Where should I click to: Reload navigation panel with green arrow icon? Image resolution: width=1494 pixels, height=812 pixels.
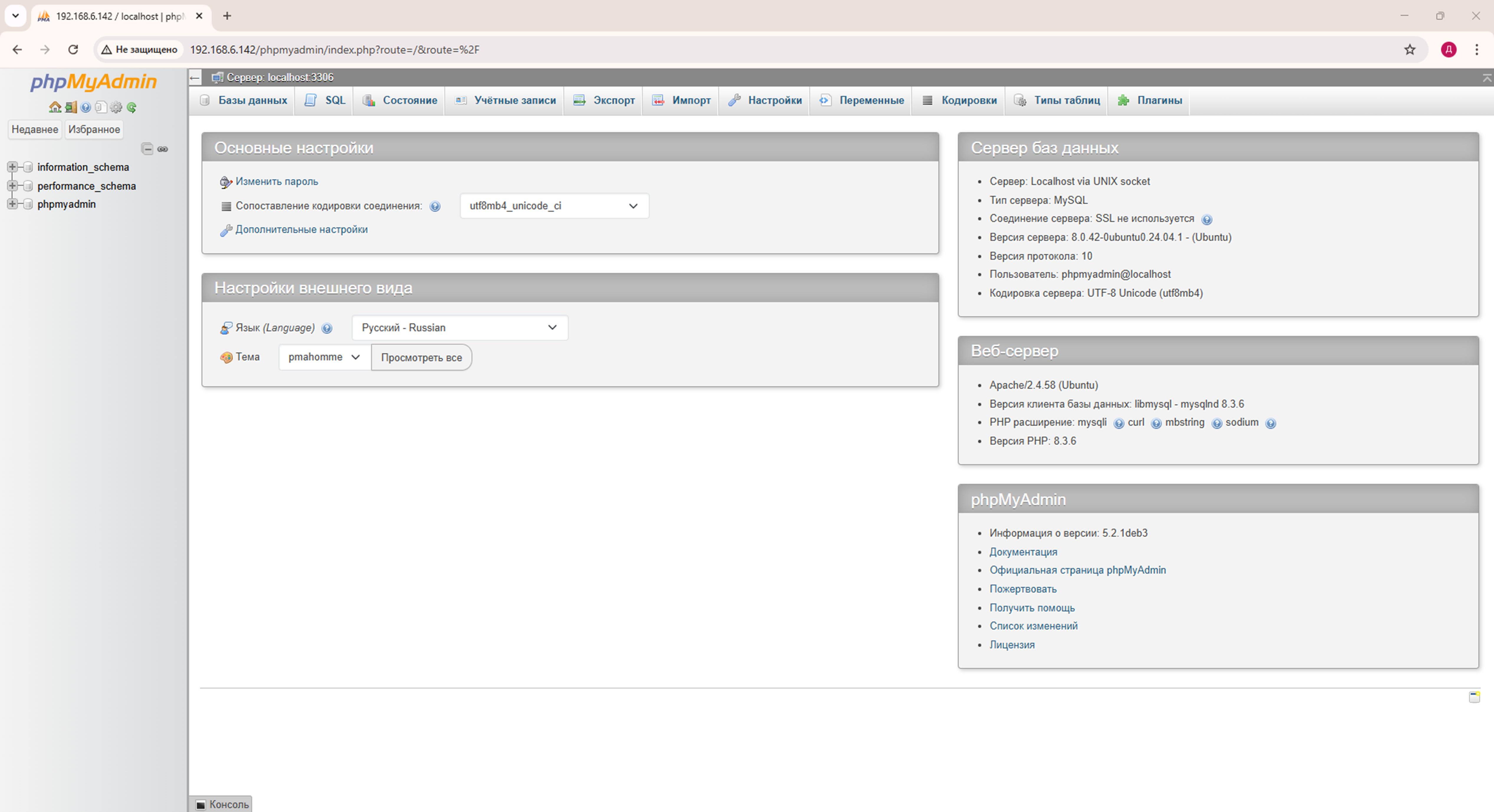pos(132,107)
